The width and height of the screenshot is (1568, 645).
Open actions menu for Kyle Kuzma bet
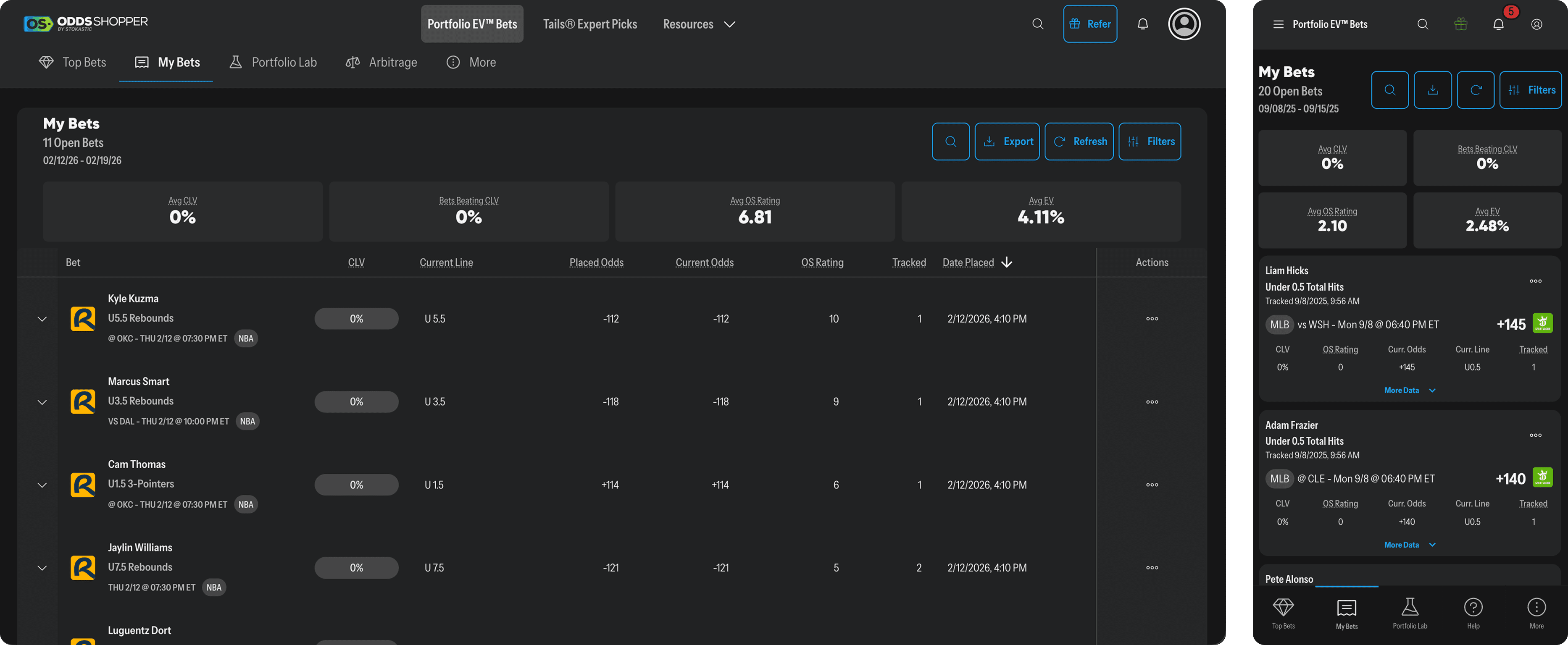1152,319
